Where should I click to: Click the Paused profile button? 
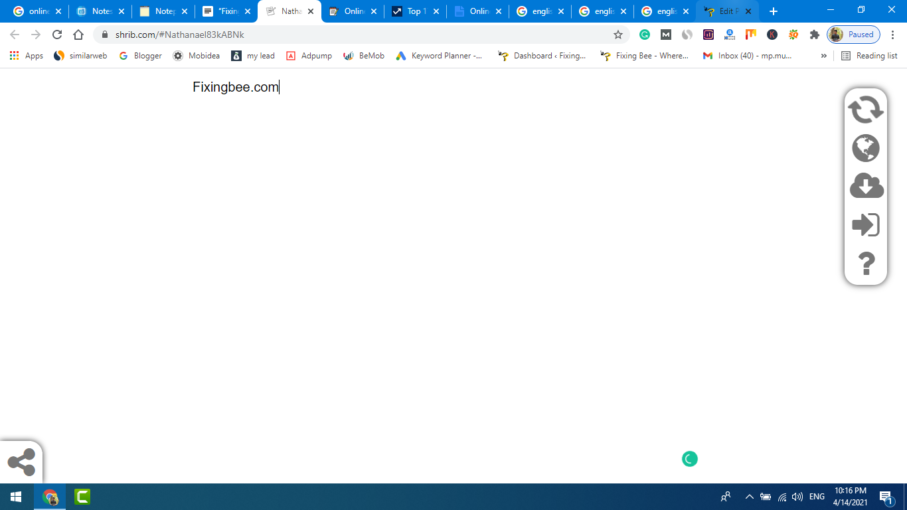pos(854,35)
